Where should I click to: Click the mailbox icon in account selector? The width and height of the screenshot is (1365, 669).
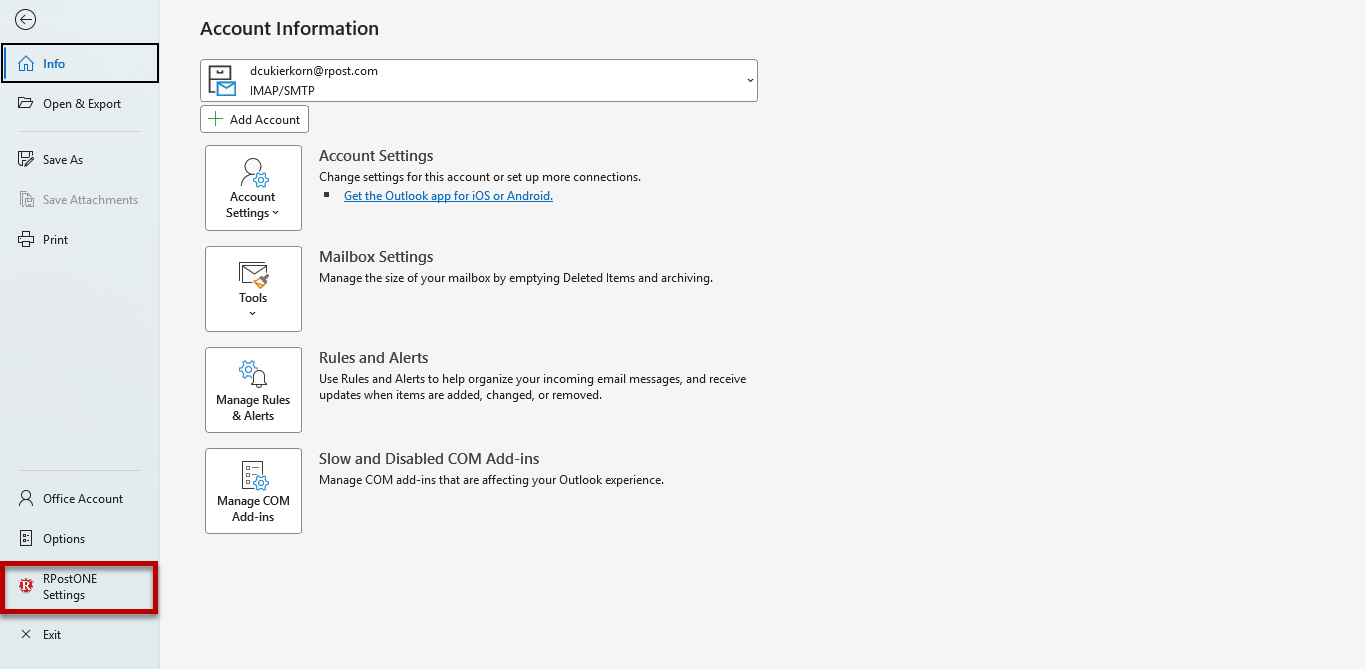(x=222, y=81)
